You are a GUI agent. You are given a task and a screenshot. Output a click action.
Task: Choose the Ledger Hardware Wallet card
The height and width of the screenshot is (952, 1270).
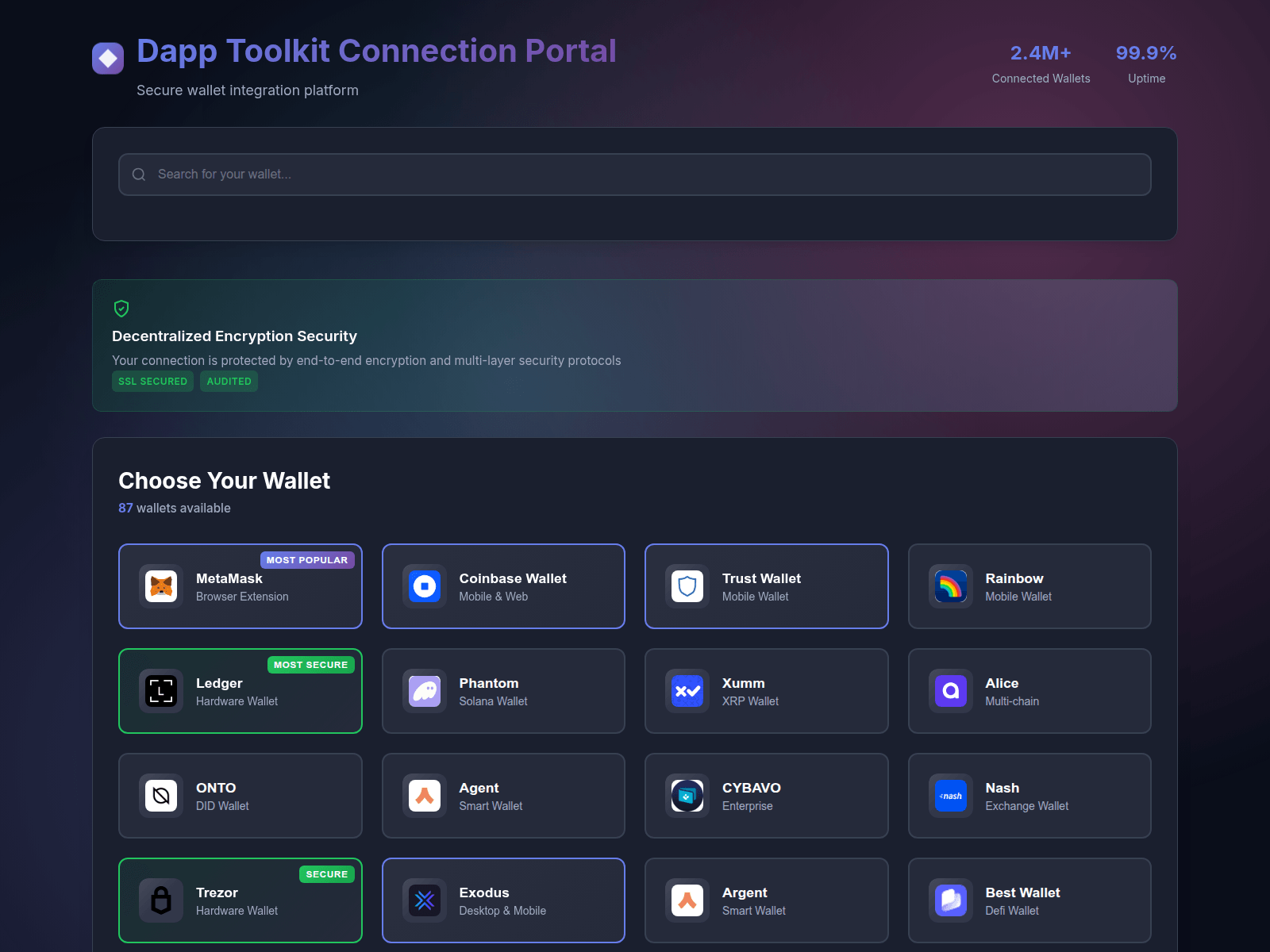click(x=241, y=691)
